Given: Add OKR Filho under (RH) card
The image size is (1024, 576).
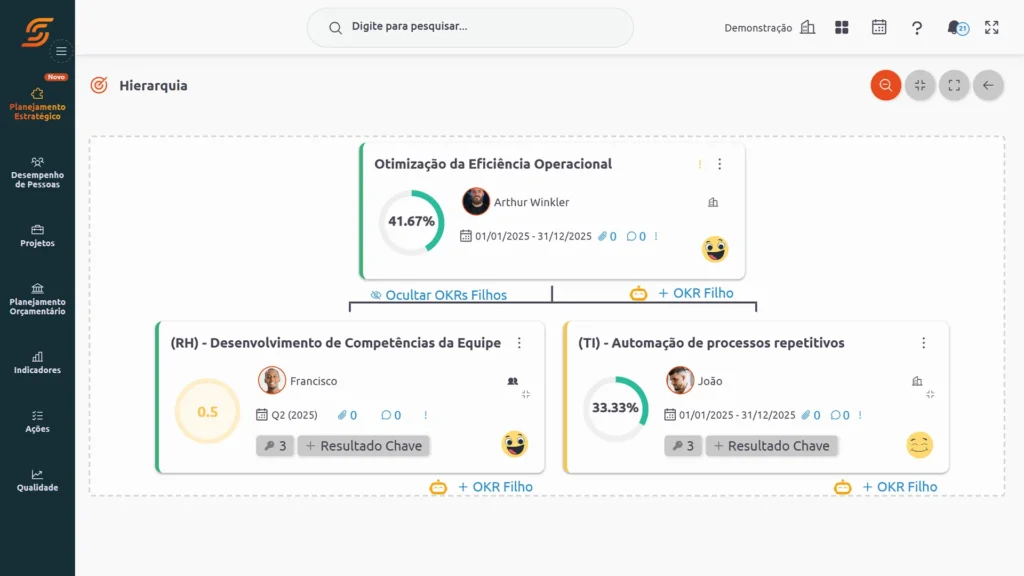Looking at the screenshot, I should click(495, 487).
